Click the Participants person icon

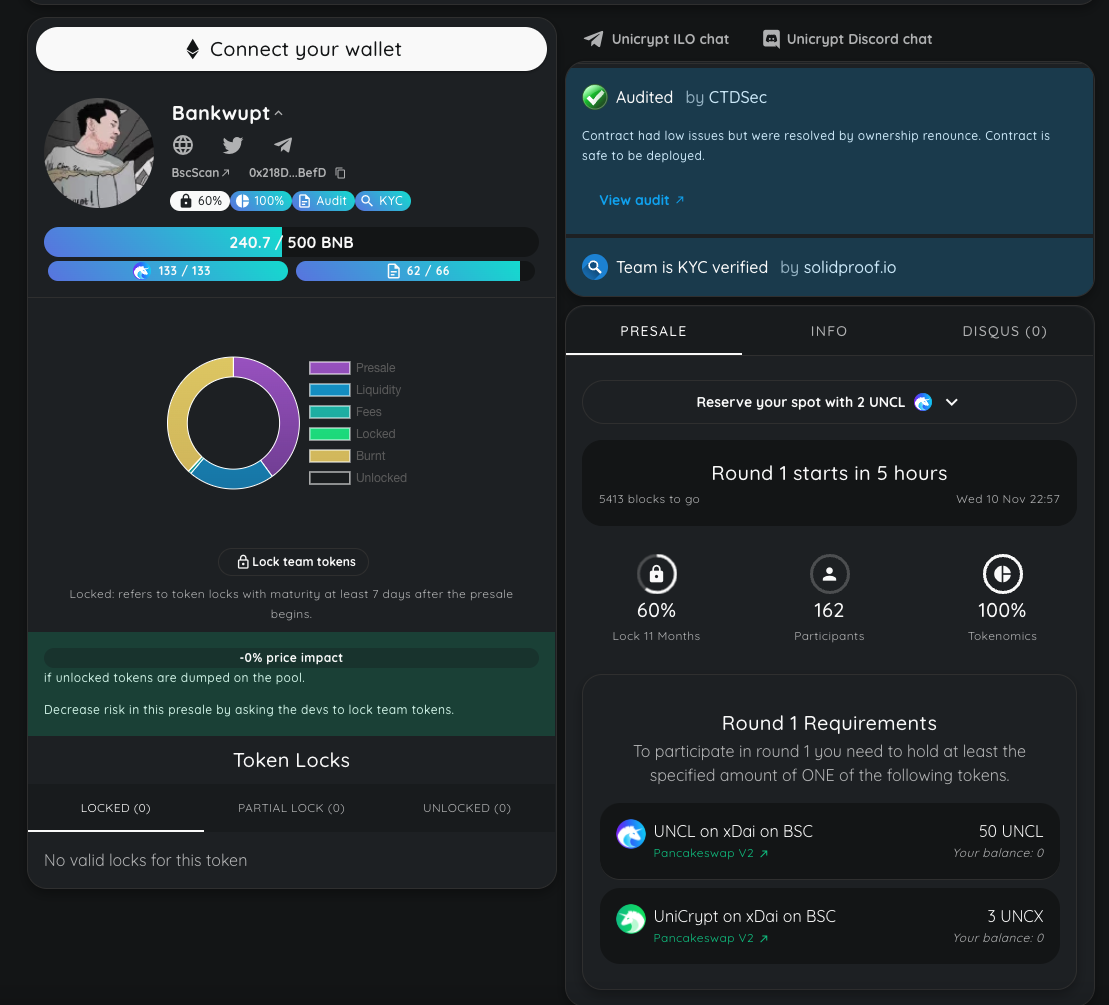pos(829,574)
